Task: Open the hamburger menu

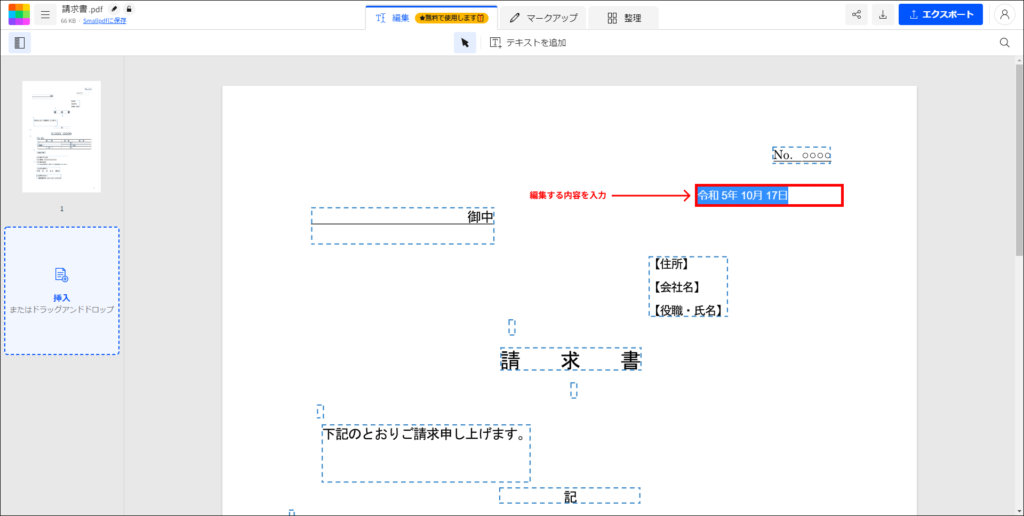Action: click(x=45, y=14)
